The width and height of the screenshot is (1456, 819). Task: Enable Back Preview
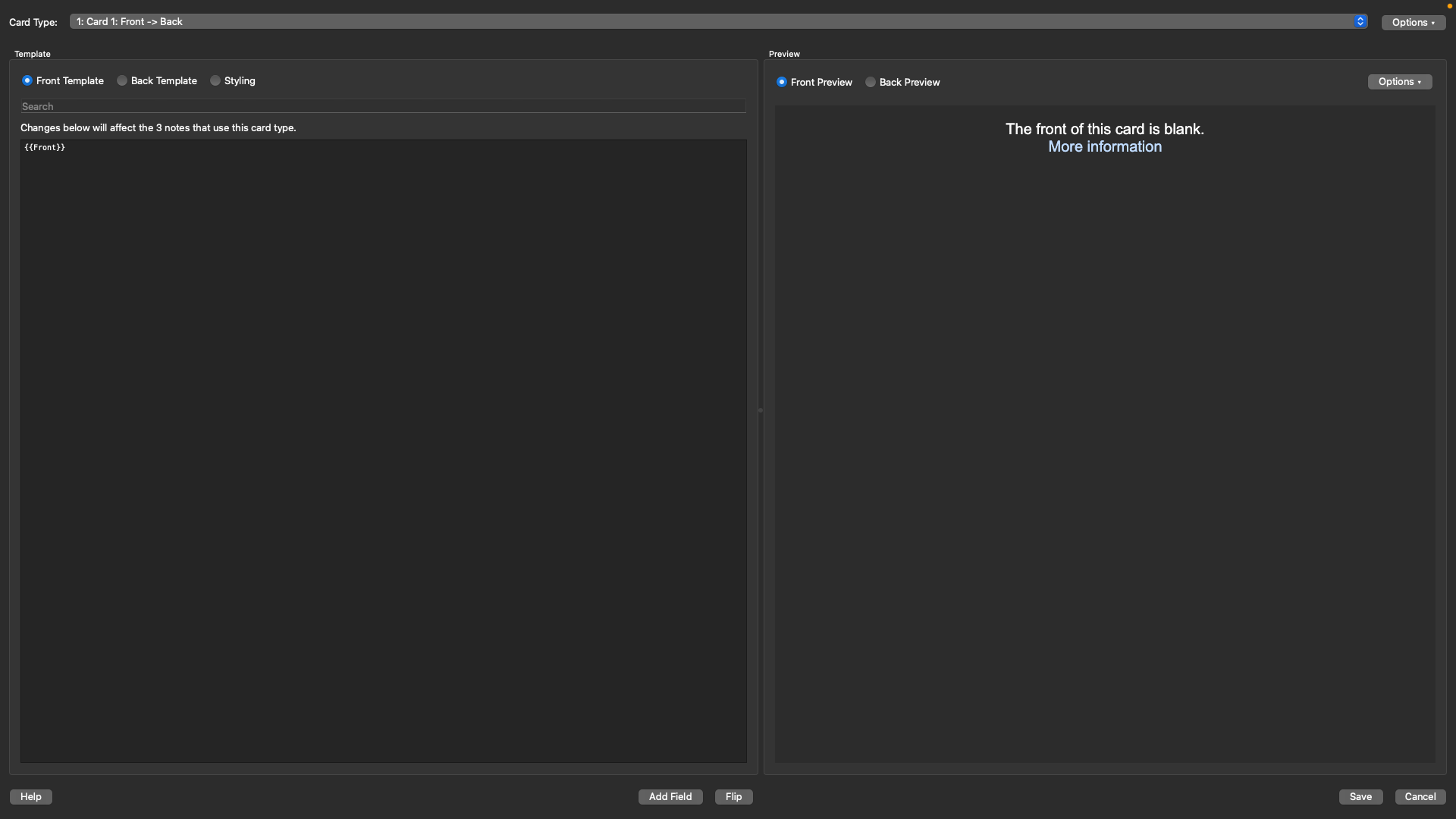tap(871, 82)
